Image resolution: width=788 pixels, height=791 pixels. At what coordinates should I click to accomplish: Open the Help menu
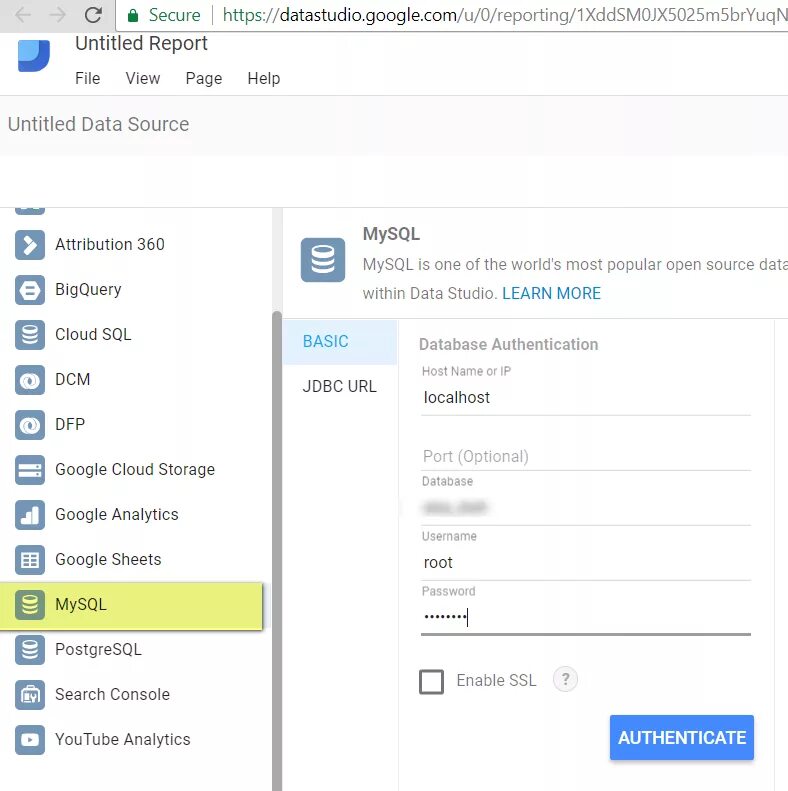263,78
